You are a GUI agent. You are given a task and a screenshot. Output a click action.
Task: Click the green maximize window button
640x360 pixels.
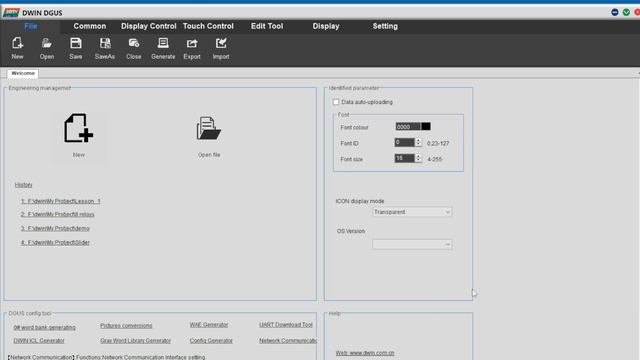(x=626, y=12)
